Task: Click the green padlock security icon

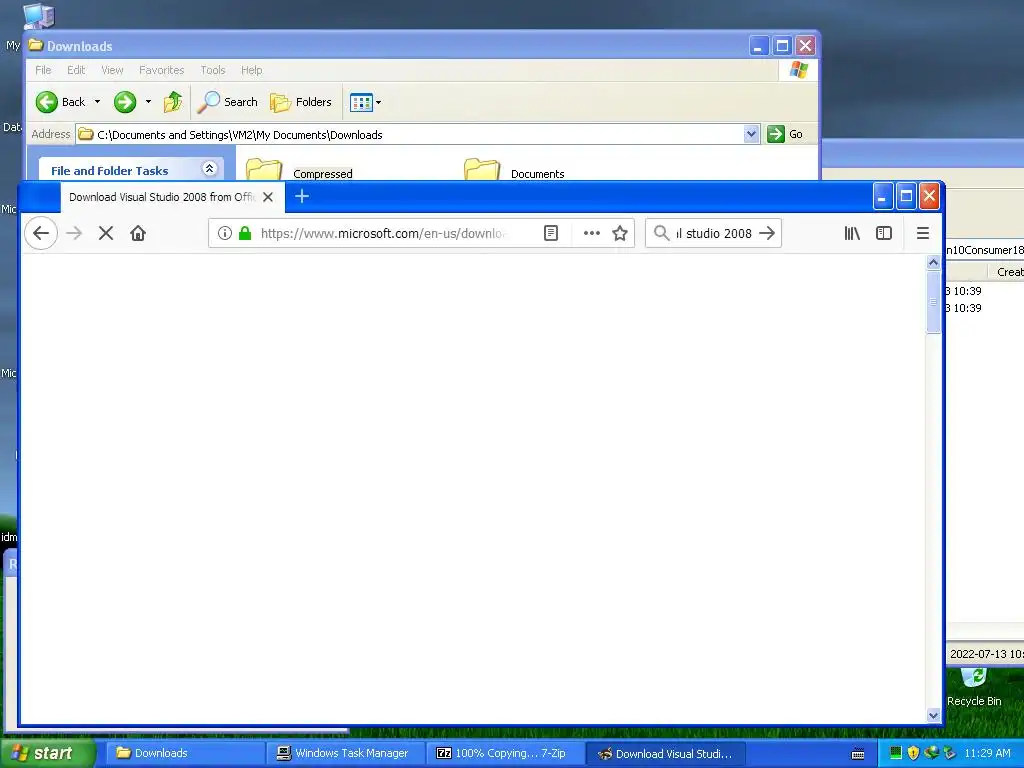Action: tap(245, 233)
